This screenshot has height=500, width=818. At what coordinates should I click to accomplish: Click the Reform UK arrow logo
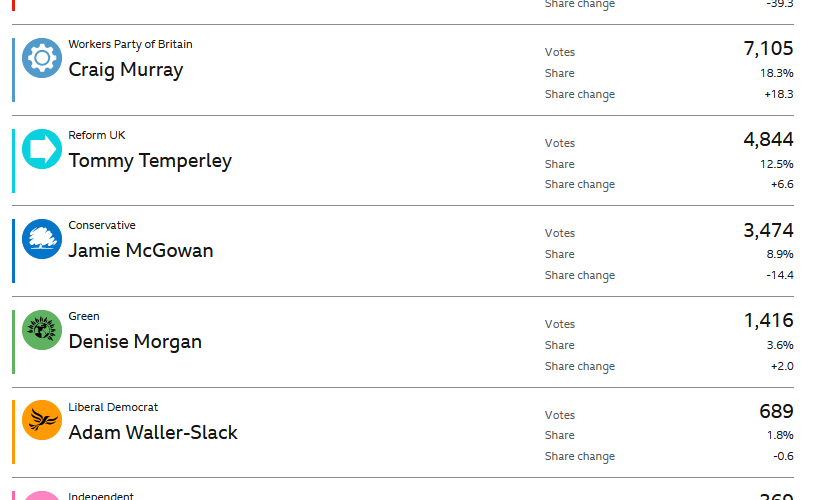click(x=42, y=149)
